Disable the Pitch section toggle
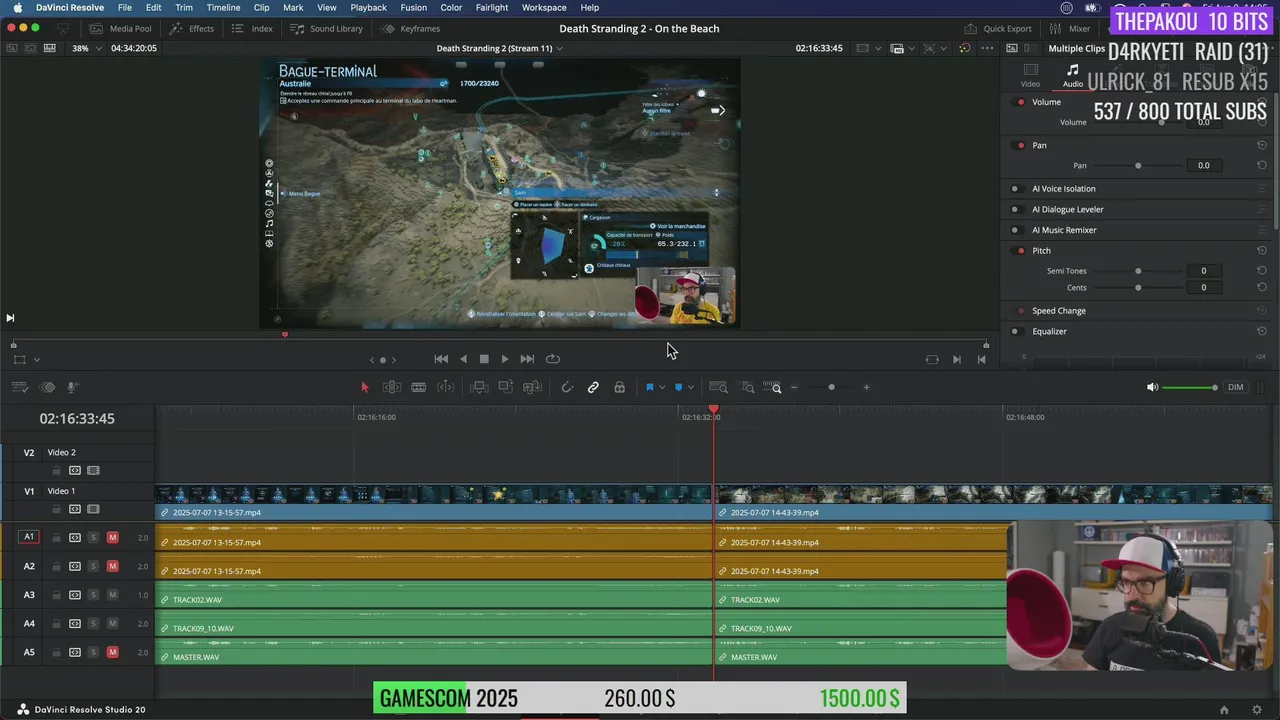The width and height of the screenshot is (1280, 720). pos(1020,251)
